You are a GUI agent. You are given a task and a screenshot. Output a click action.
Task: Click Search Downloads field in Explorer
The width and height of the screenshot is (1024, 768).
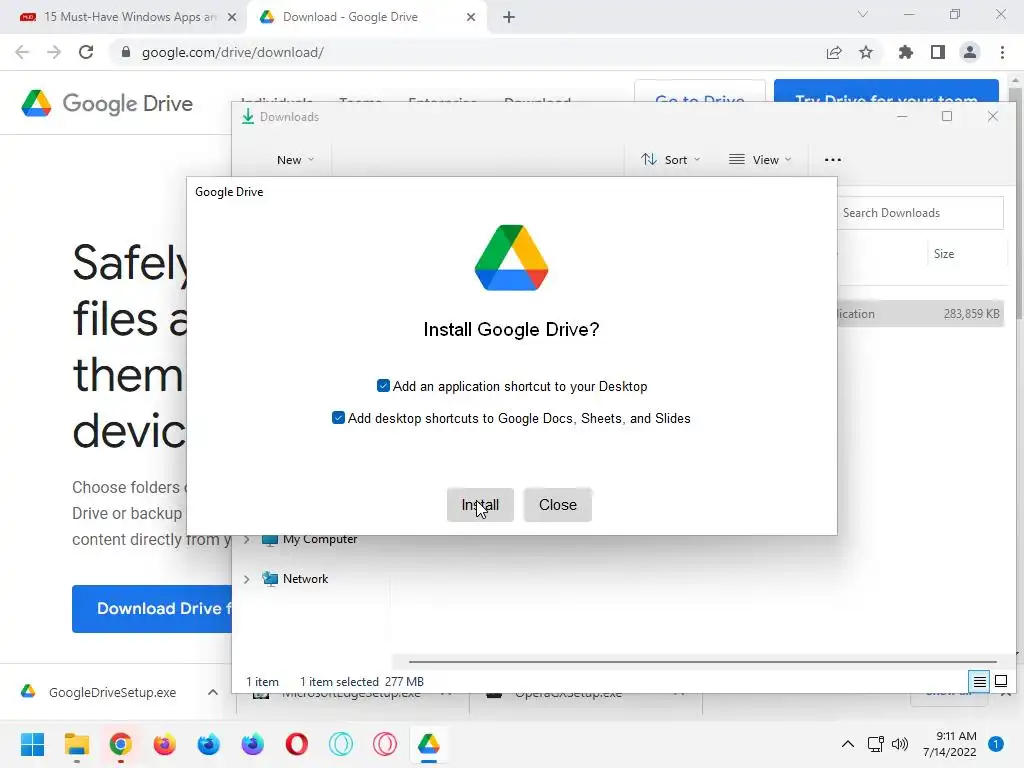[920, 213]
